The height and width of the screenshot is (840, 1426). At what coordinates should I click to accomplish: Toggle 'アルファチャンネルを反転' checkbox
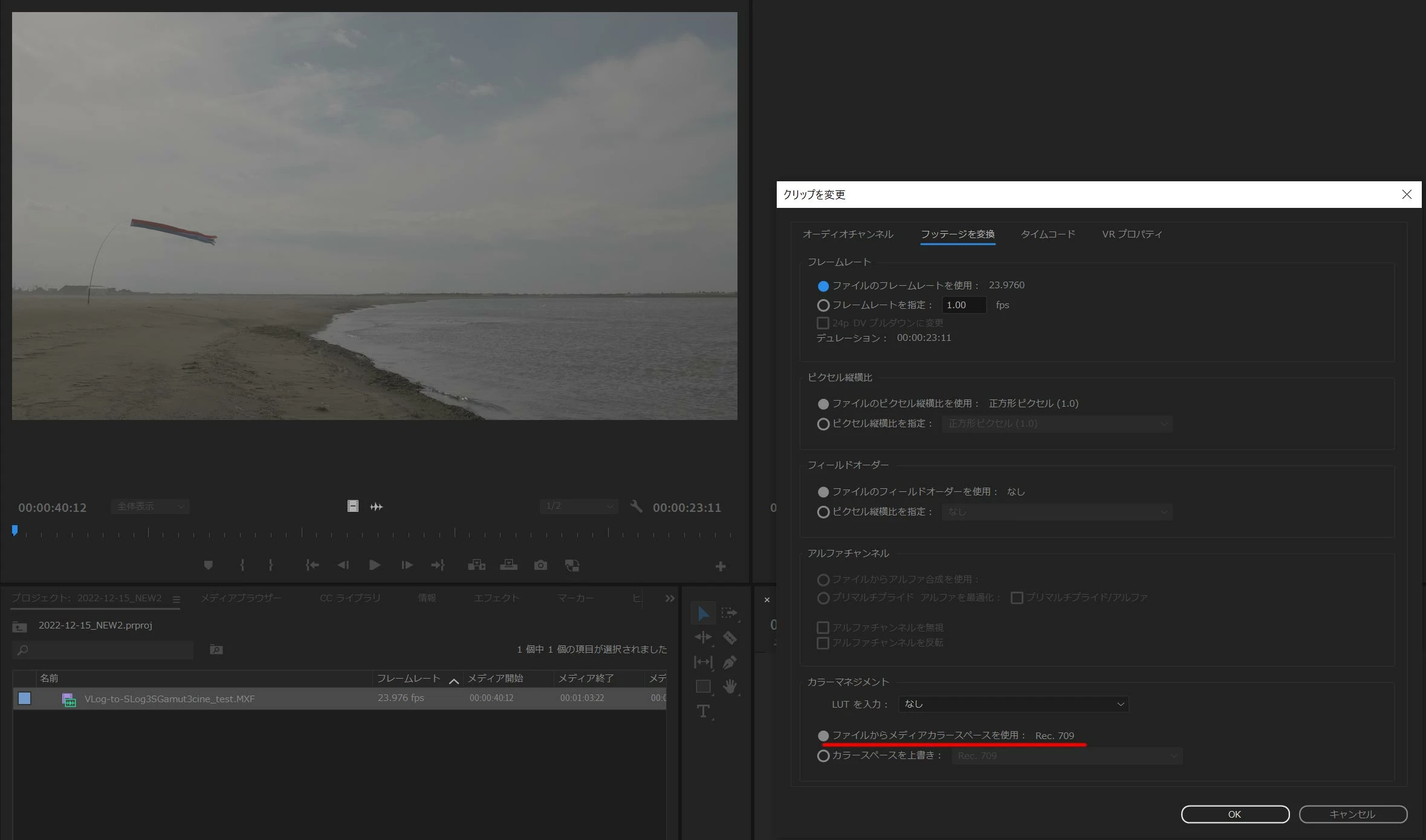823,643
